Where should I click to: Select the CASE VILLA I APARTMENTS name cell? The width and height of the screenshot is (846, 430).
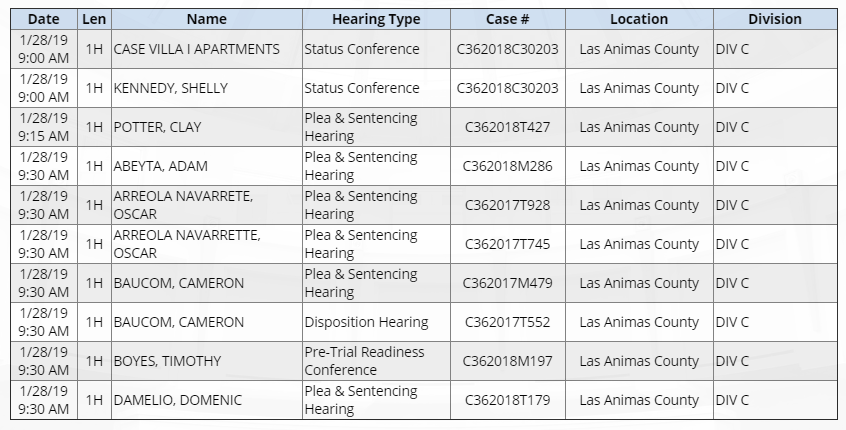click(x=207, y=49)
